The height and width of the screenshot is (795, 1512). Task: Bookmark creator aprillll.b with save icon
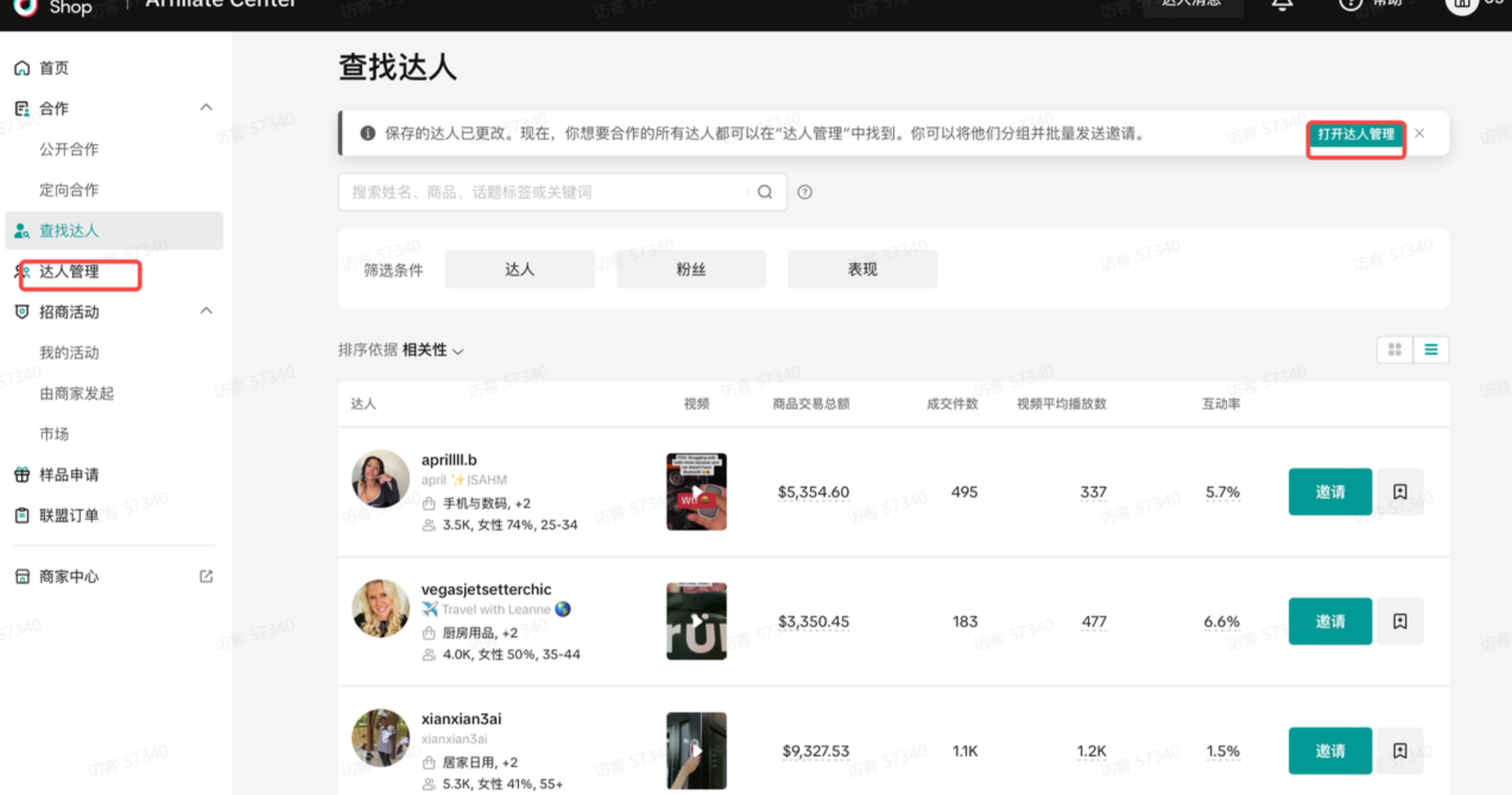pos(1400,491)
